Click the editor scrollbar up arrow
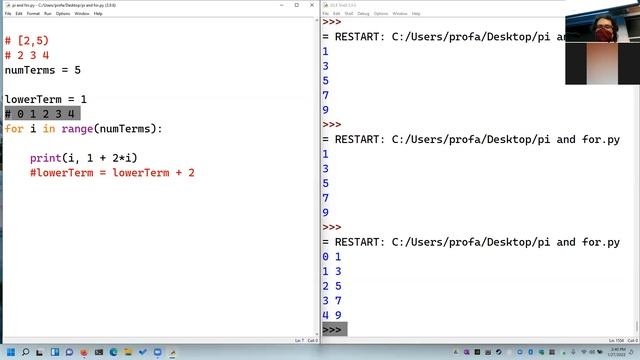Screen dimensions: 640x360 [317, 20]
